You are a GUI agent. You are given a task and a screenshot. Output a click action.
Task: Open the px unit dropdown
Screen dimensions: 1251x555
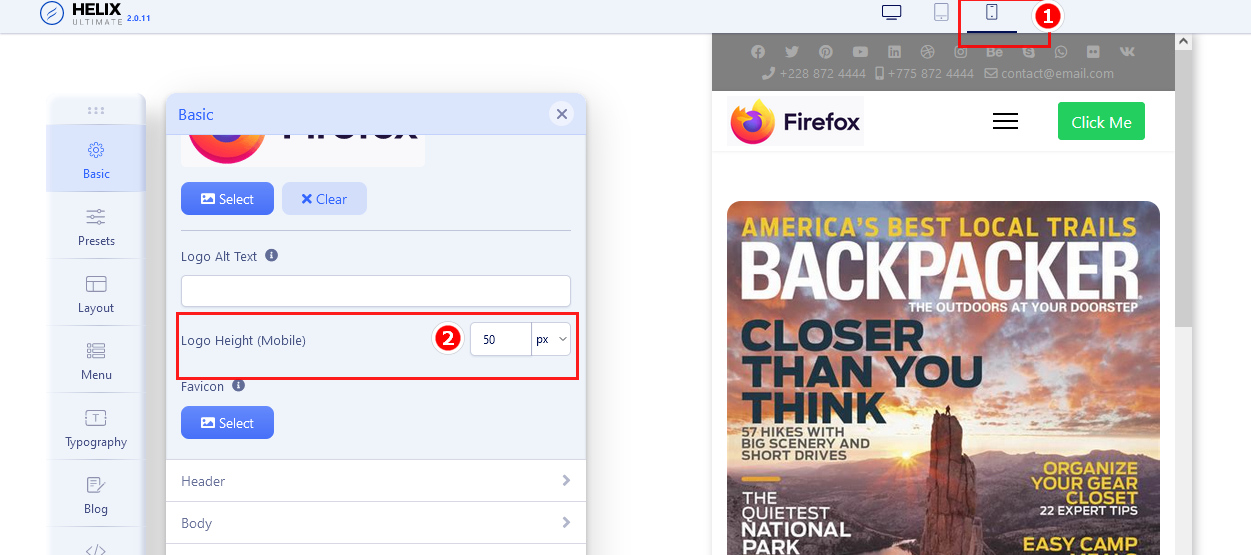coord(551,339)
